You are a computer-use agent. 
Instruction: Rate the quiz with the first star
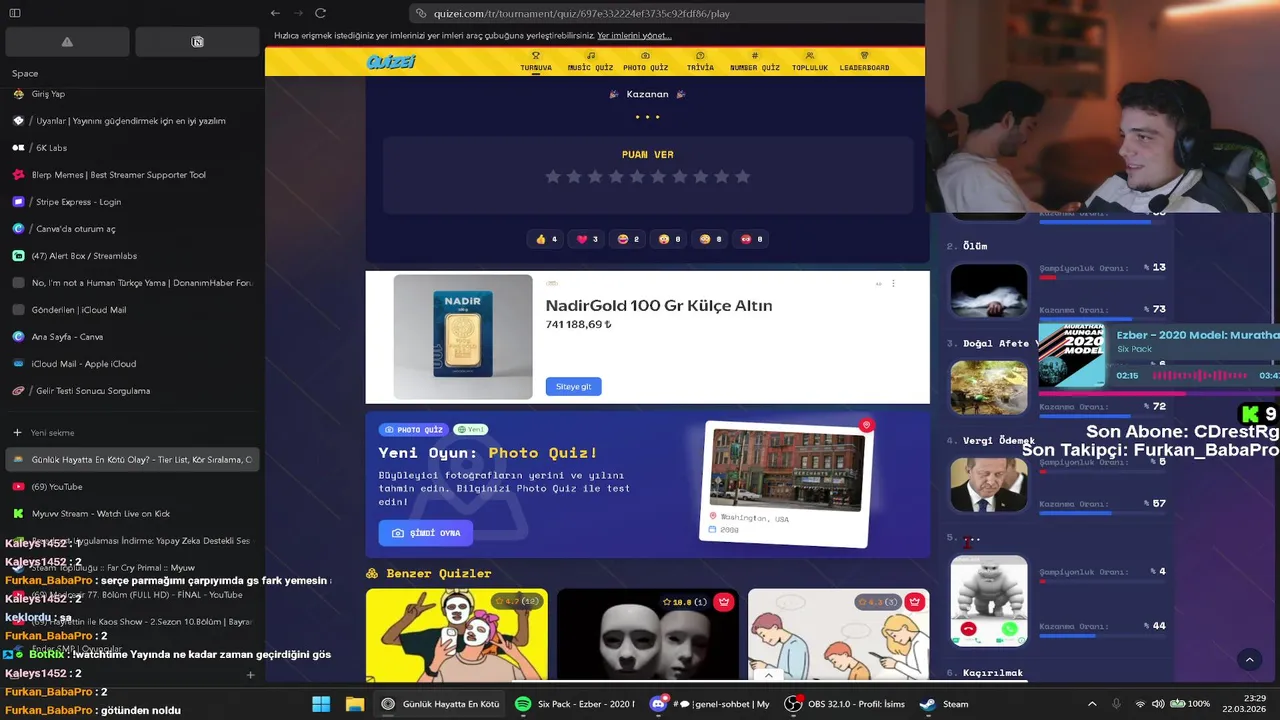pyautogui.click(x=552, y=176)
